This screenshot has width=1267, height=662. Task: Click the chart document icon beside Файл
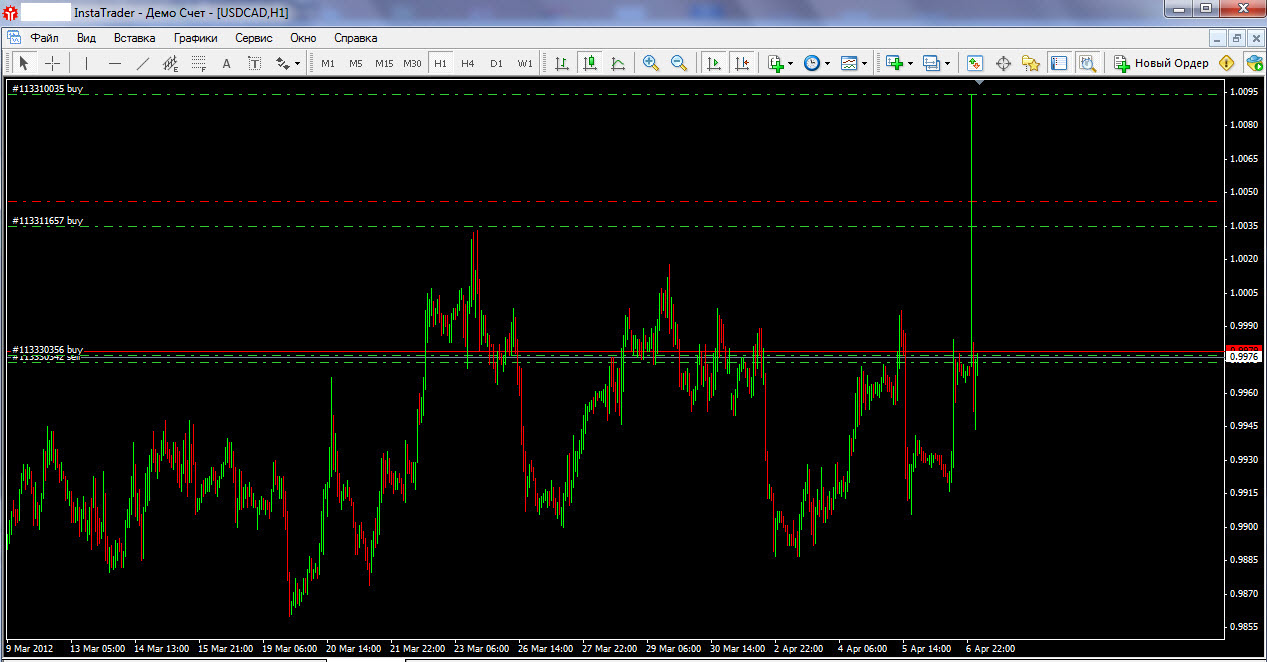pyautogui.click(x=14, y=37)
